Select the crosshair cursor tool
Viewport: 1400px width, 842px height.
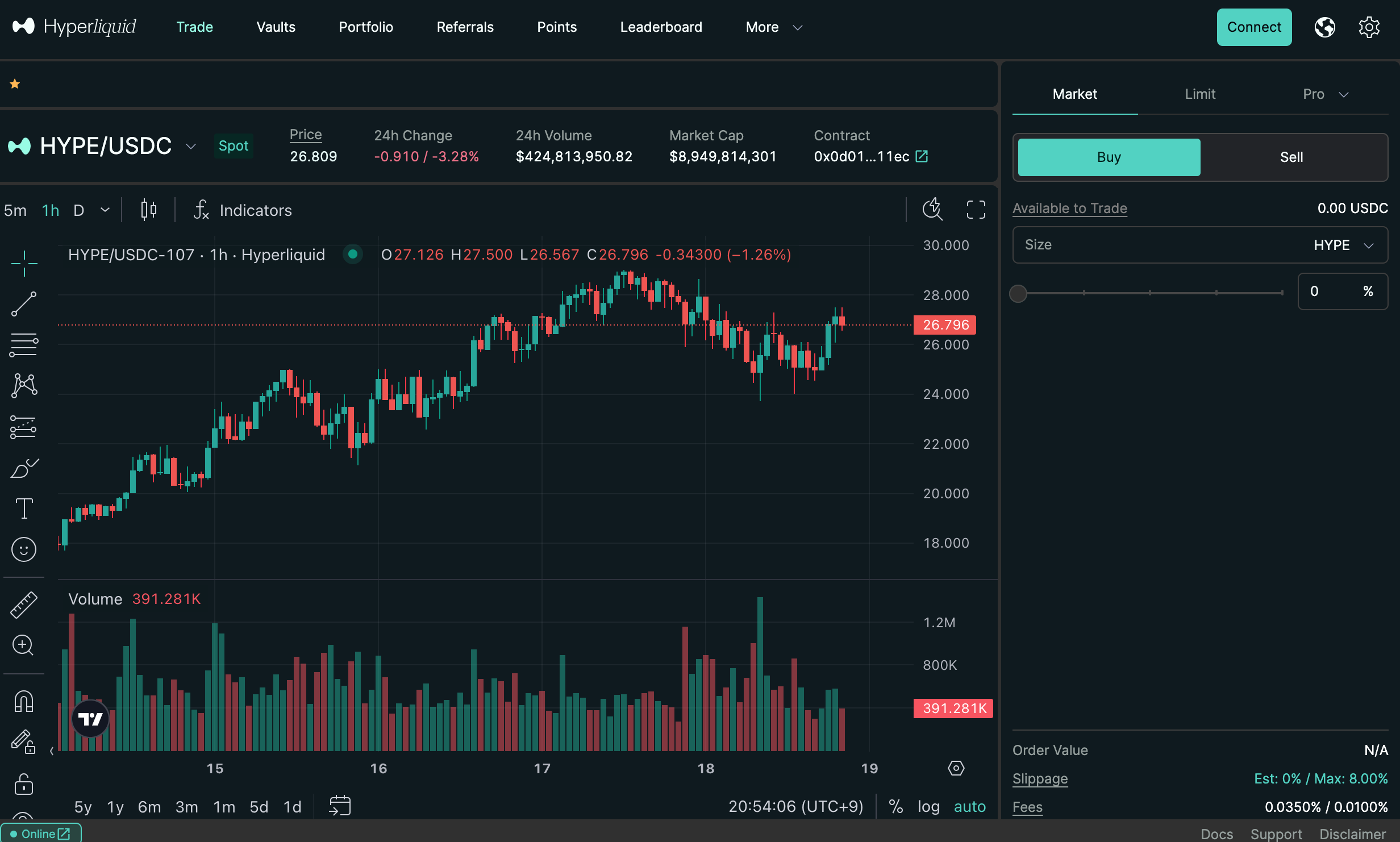tap(24, 264)
